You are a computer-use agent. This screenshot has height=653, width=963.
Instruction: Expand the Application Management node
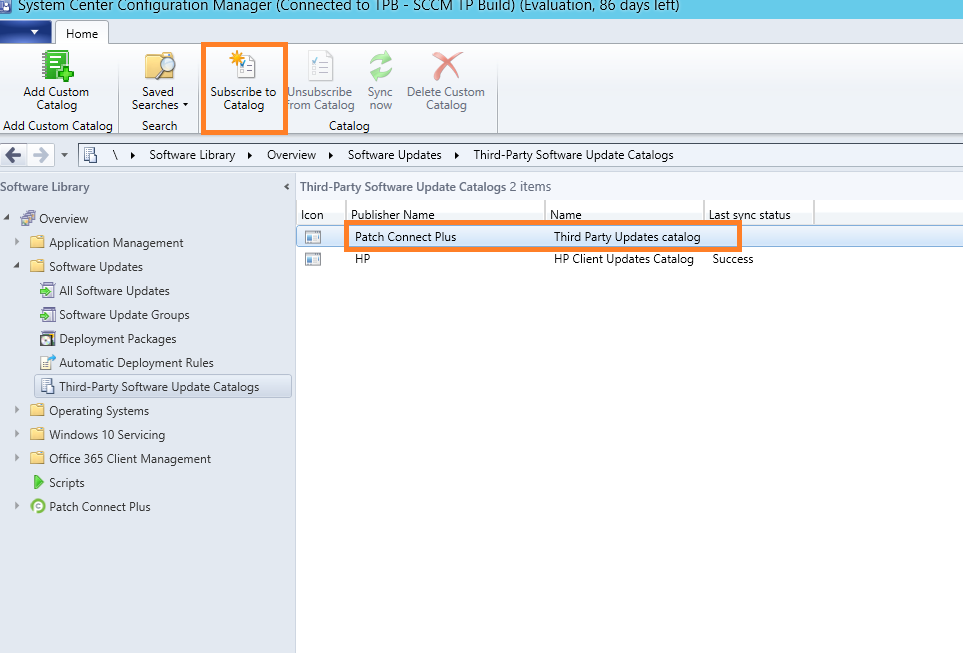(x=17, y=242)
